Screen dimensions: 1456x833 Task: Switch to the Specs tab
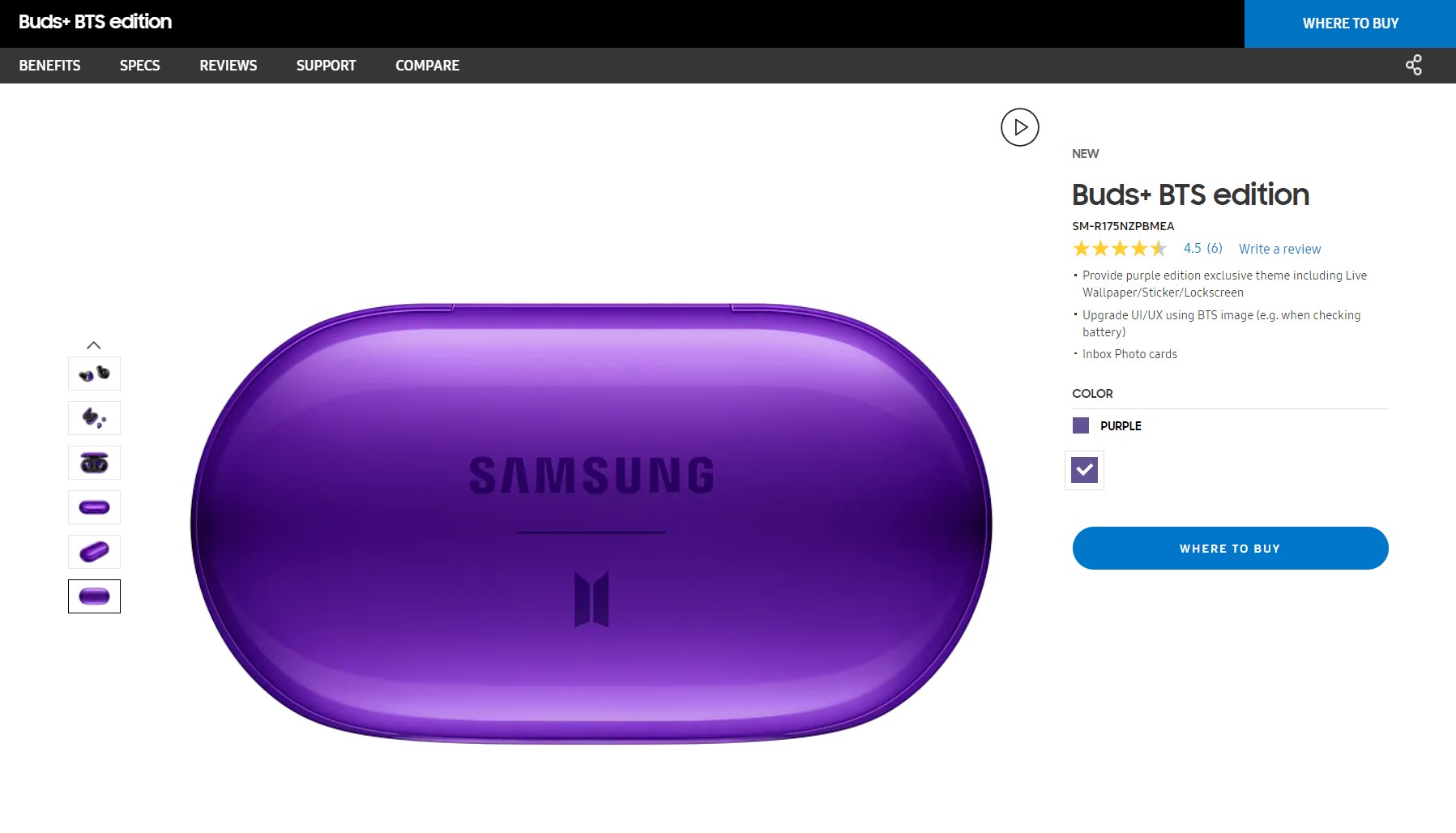pyautogui.click(x=139, y=66)
